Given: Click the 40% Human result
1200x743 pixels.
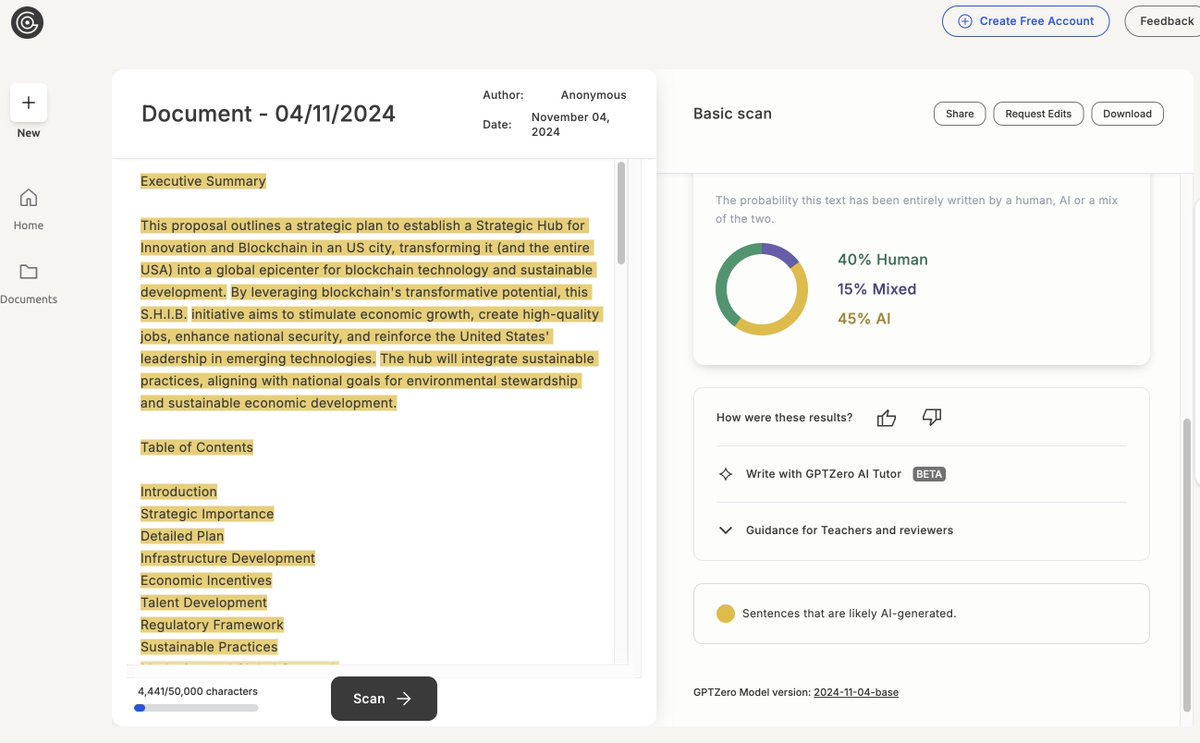Looking at the screenshot, I should (882, 260).
